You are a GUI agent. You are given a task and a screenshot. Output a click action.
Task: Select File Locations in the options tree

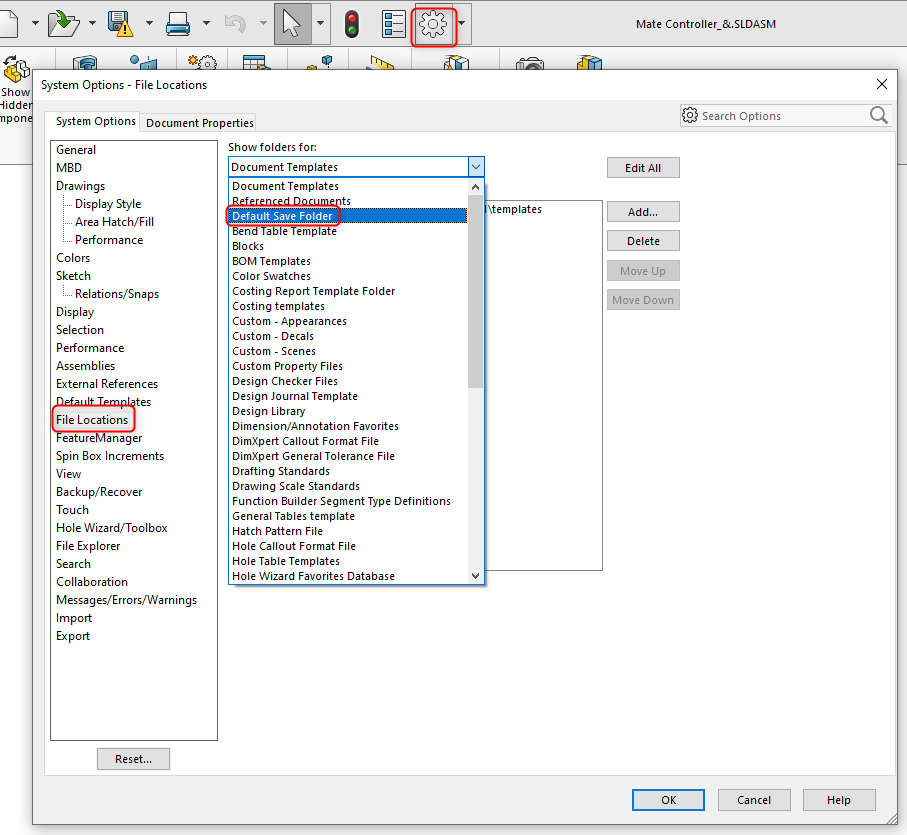coord(93,419)
